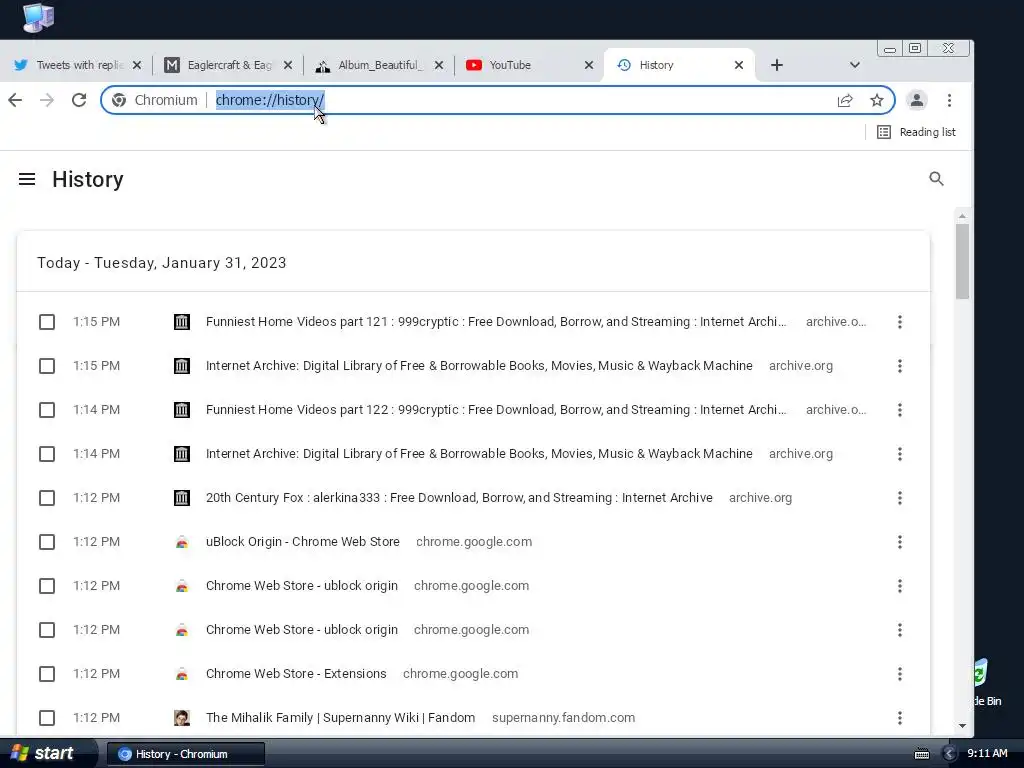1024x768 pixels.
Task: Select the active History tab
Action: (679, 65)
